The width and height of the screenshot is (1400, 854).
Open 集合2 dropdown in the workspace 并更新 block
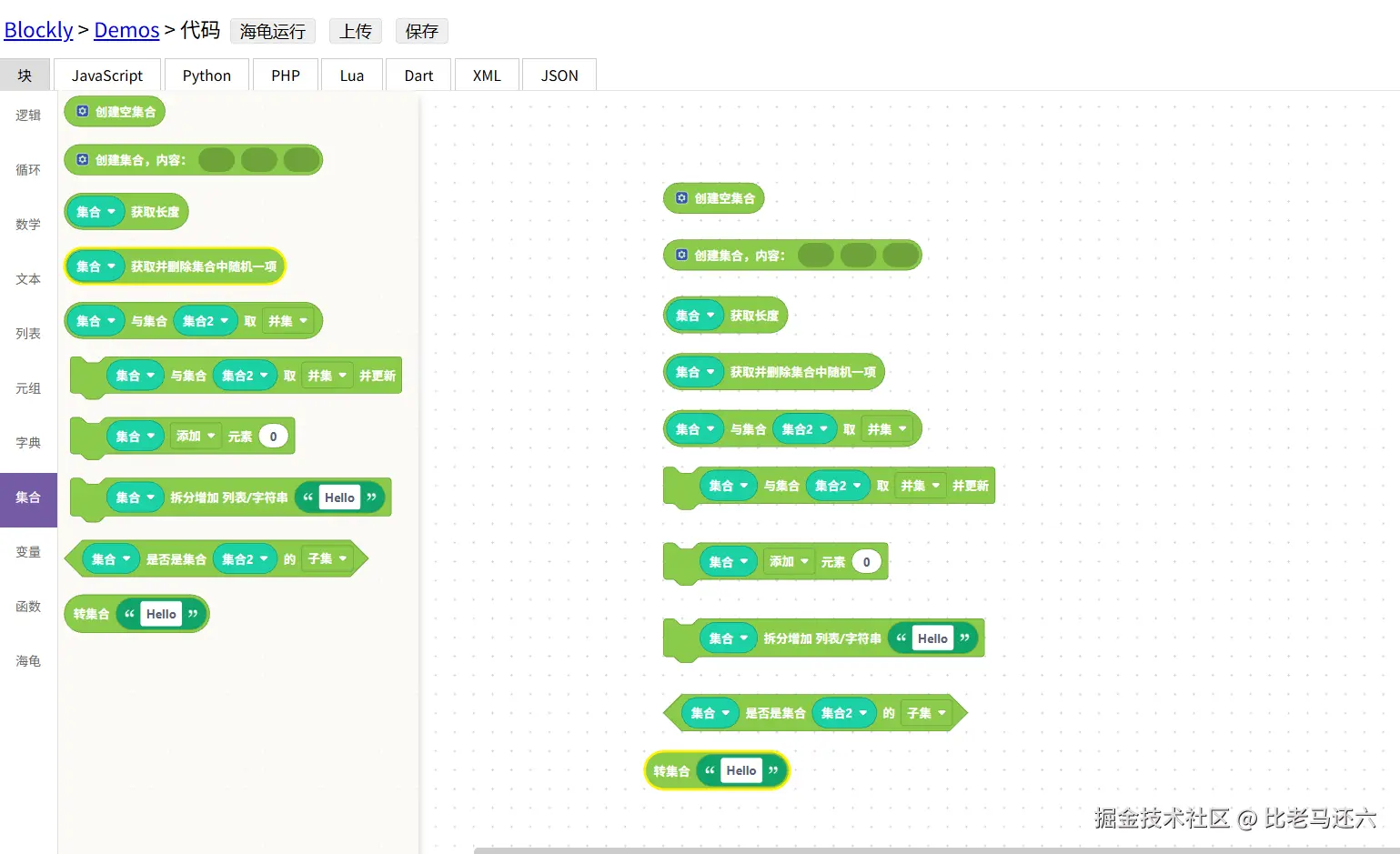(838, 486)
